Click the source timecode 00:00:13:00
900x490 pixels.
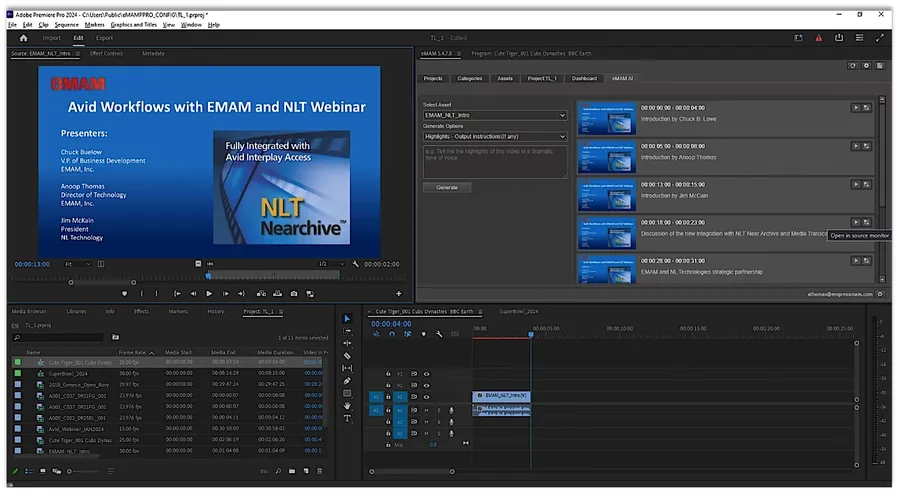click(x=32, y=265)
